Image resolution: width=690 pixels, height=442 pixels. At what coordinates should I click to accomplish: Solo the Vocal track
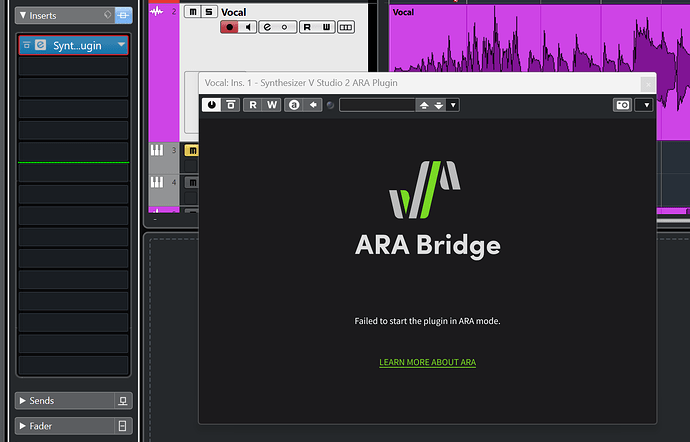pos(209,12)
